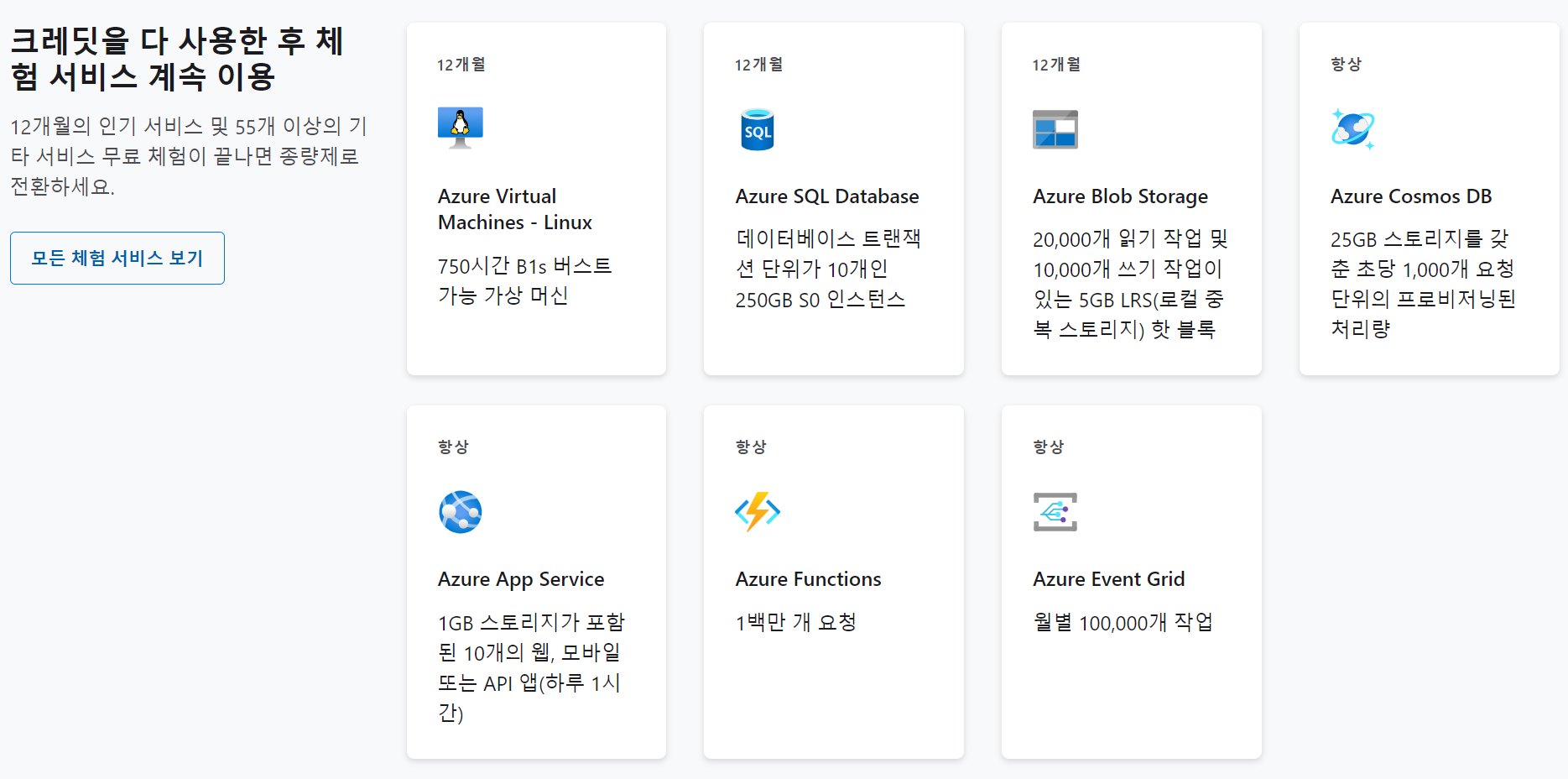
Task: Select the 1백만 개 요청 text
Action: click(796, 622)
